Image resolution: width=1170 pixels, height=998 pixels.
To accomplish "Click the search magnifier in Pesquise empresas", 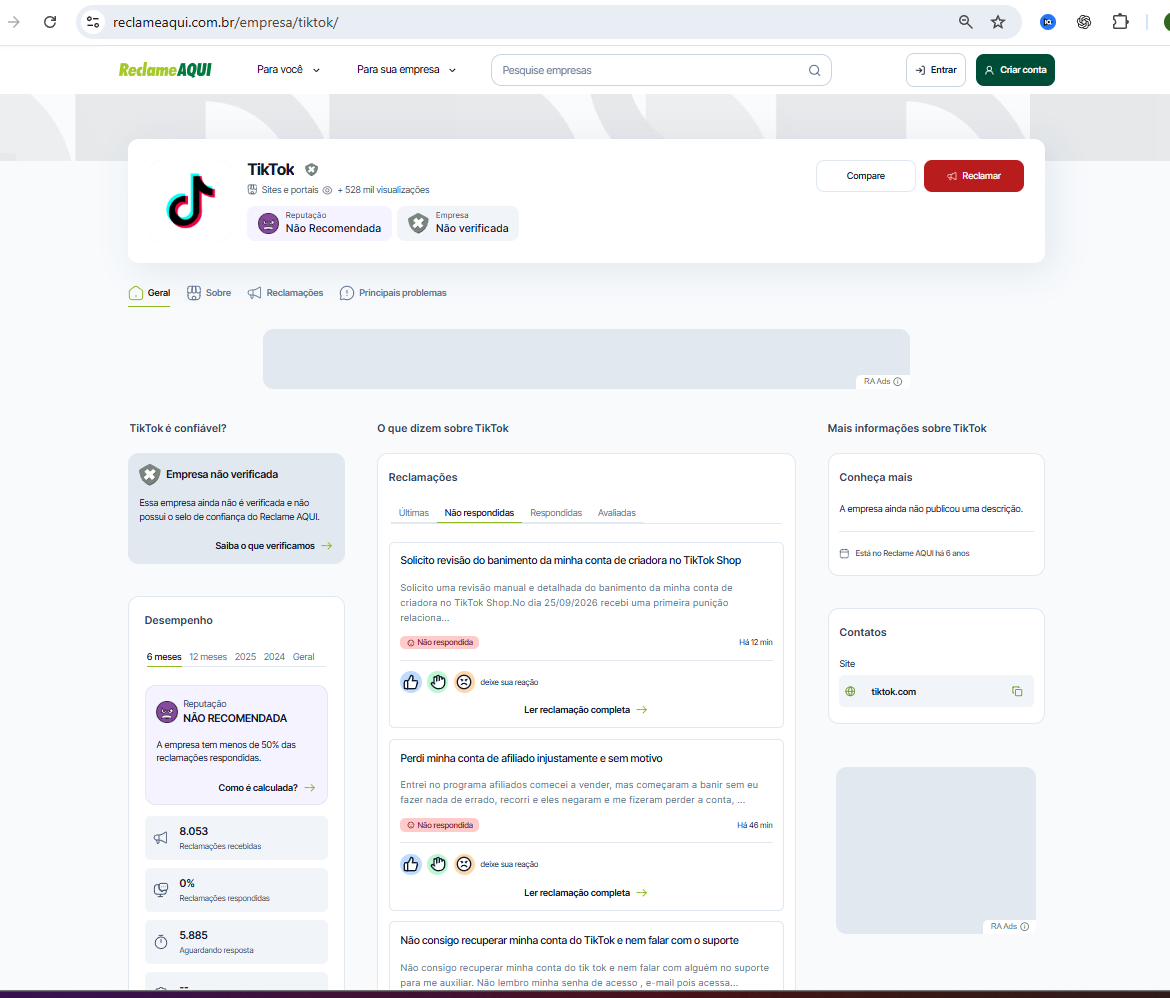I will (814, 70).
